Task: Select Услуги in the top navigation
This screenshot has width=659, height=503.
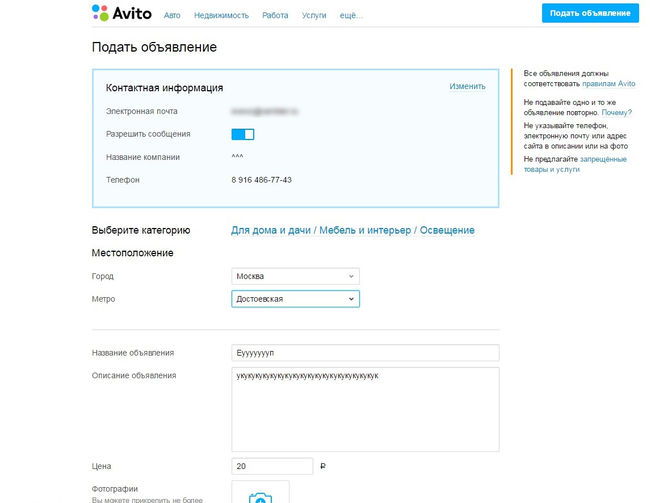Action: point(314,15)
